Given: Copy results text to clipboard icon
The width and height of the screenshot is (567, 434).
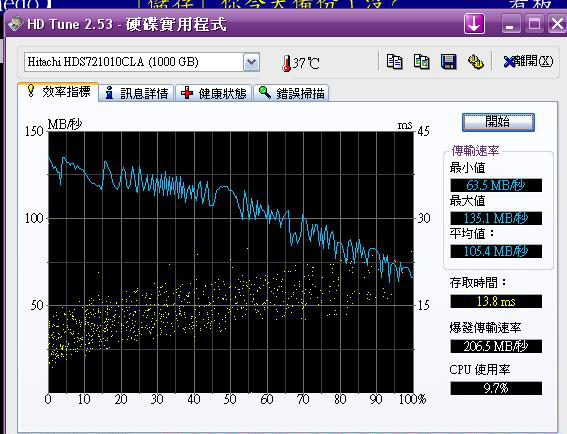Looking at the screenshot, I should 394,62.
